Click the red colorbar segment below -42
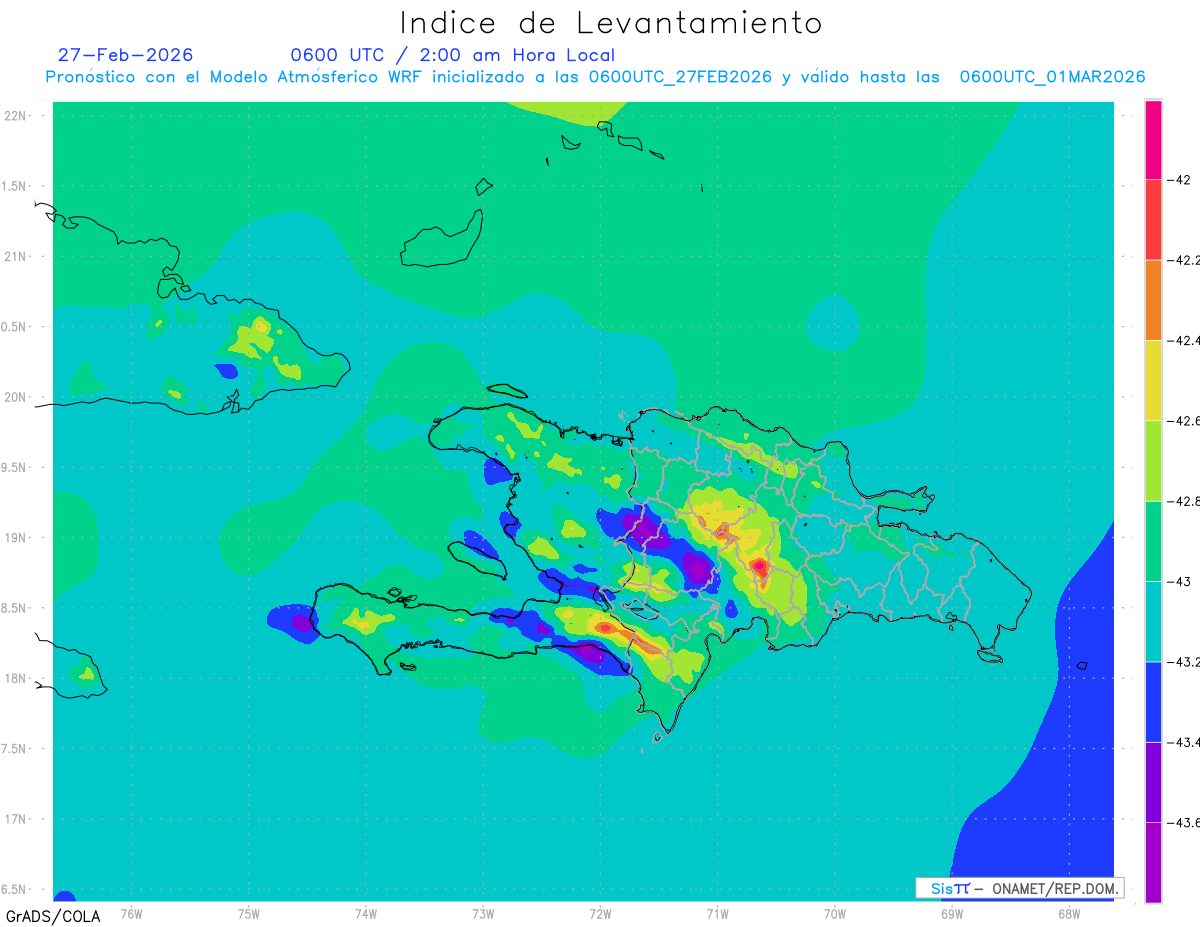The image size is (1200, 927). [x=1153, y=220]
